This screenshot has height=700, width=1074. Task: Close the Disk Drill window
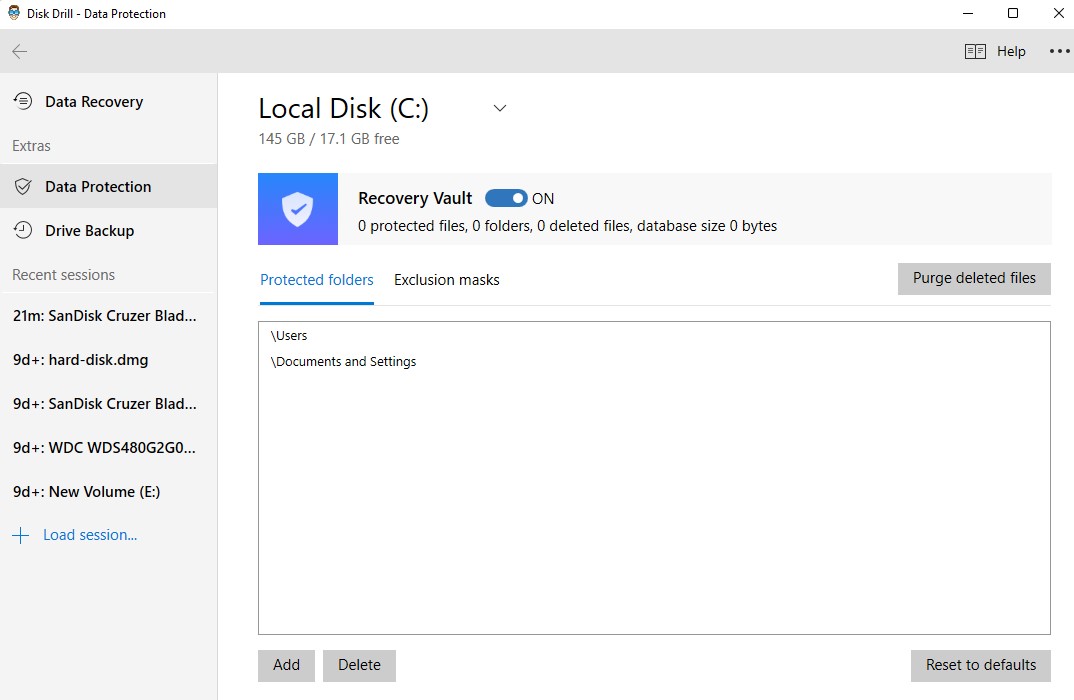tap(1058, 14)
